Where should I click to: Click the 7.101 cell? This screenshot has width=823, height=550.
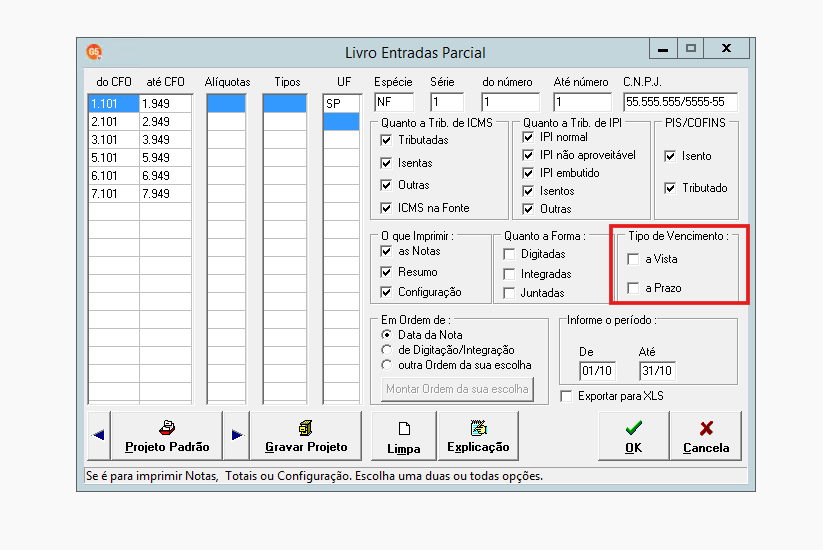pos(114,194)
